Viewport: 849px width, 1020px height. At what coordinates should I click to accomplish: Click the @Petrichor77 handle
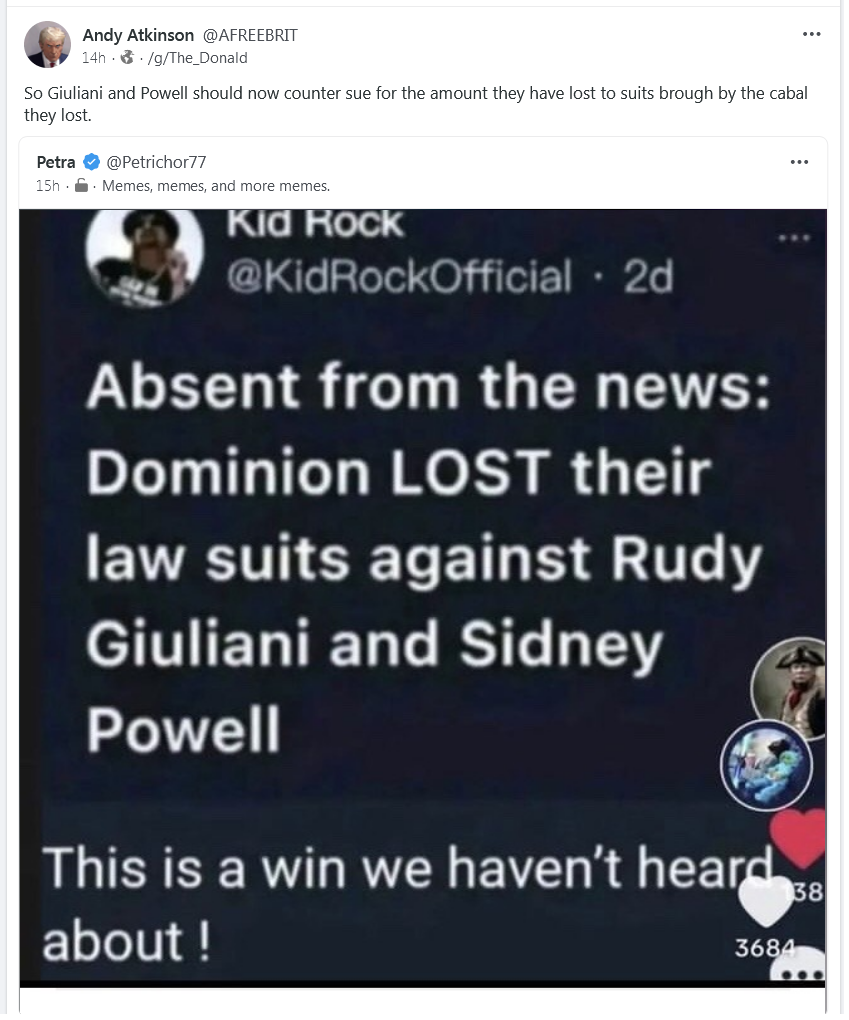pos(156,162)
